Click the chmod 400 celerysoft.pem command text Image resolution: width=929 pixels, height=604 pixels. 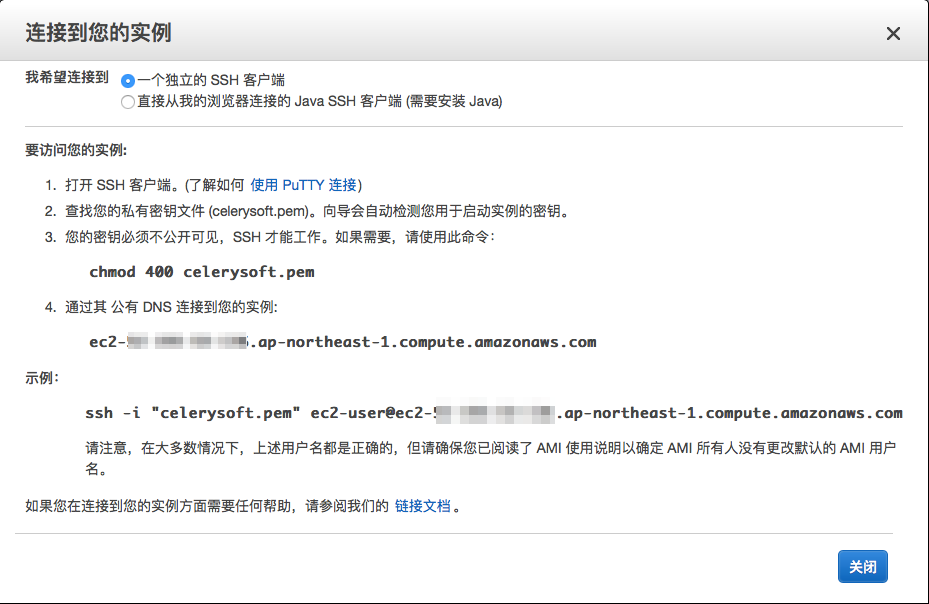(x=201, y=272)
